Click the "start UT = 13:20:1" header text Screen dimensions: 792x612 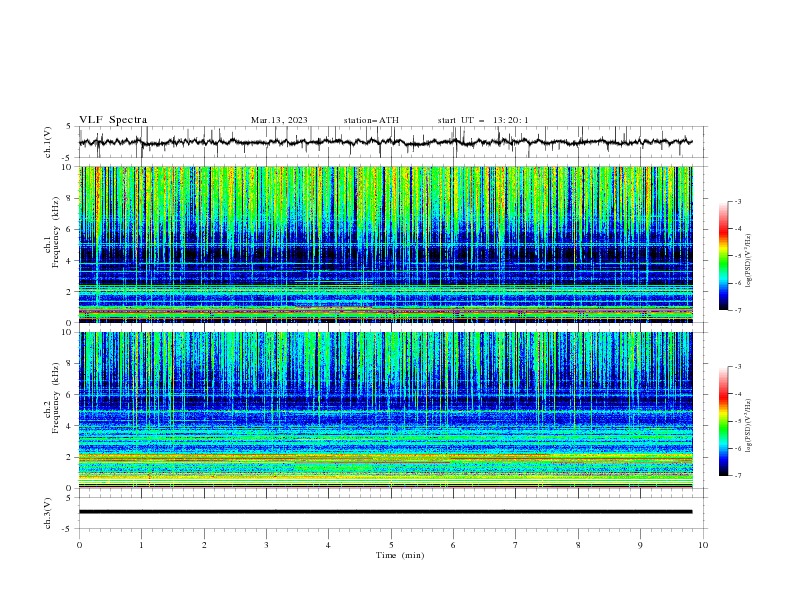click(x=483, y=120)
